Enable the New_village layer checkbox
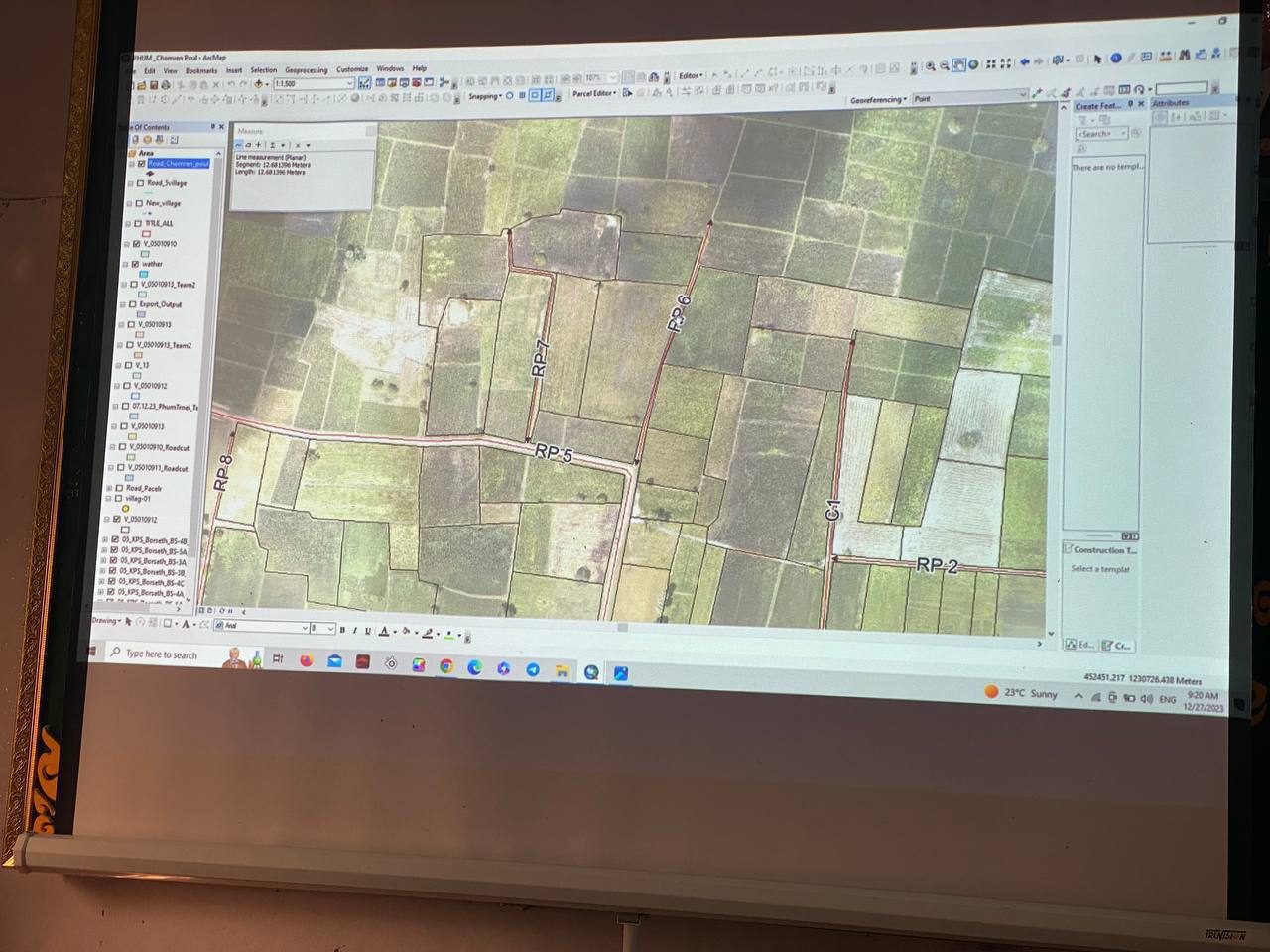 coord(139,203)
